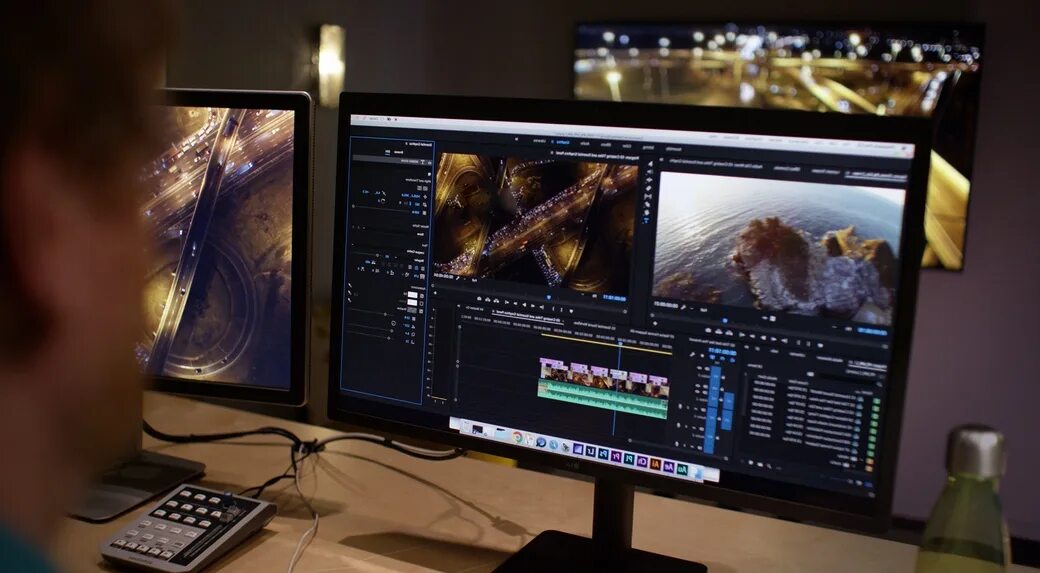Click the timeline playhead on the ruler
This screenshot has height=573, width=1040.
point(619,343)
